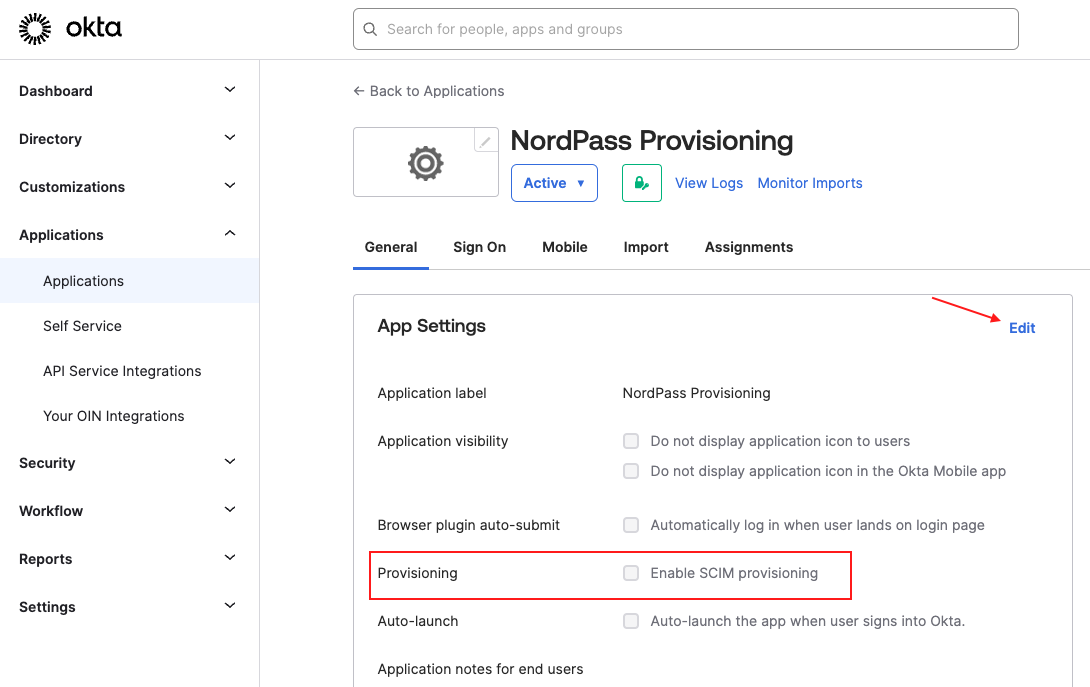Click the back arrow next to Applications
This screenshot has width=1090, height=687.
(x=359, y=91)
